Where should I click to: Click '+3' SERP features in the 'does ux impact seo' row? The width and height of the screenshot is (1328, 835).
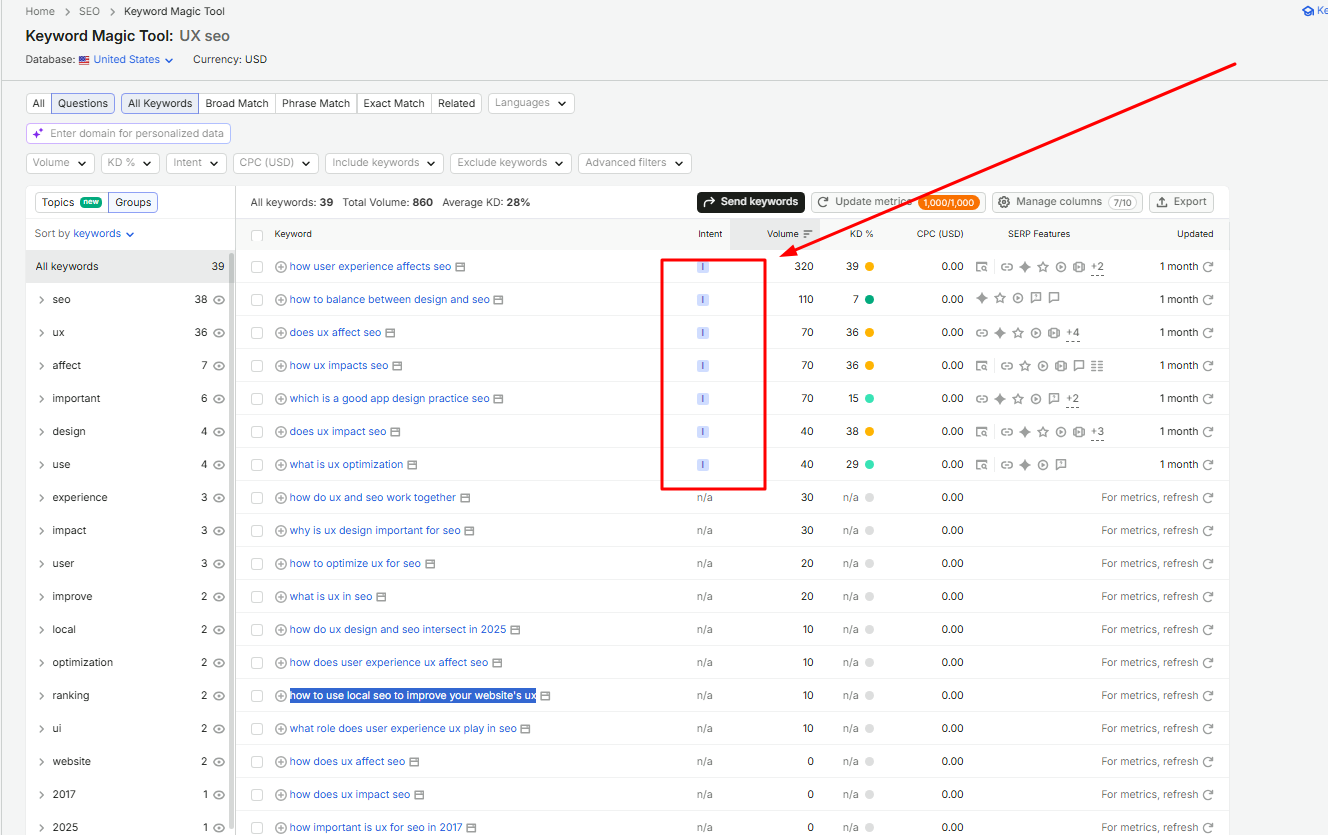point(1097,432)
